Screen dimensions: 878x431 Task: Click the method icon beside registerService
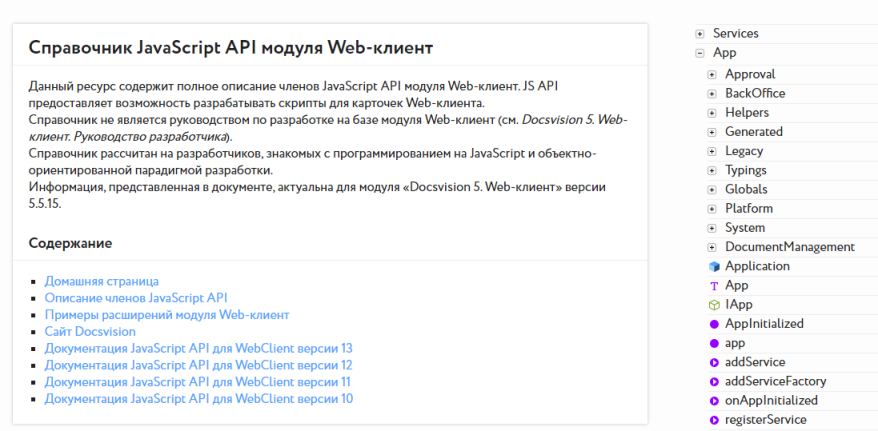714,420
